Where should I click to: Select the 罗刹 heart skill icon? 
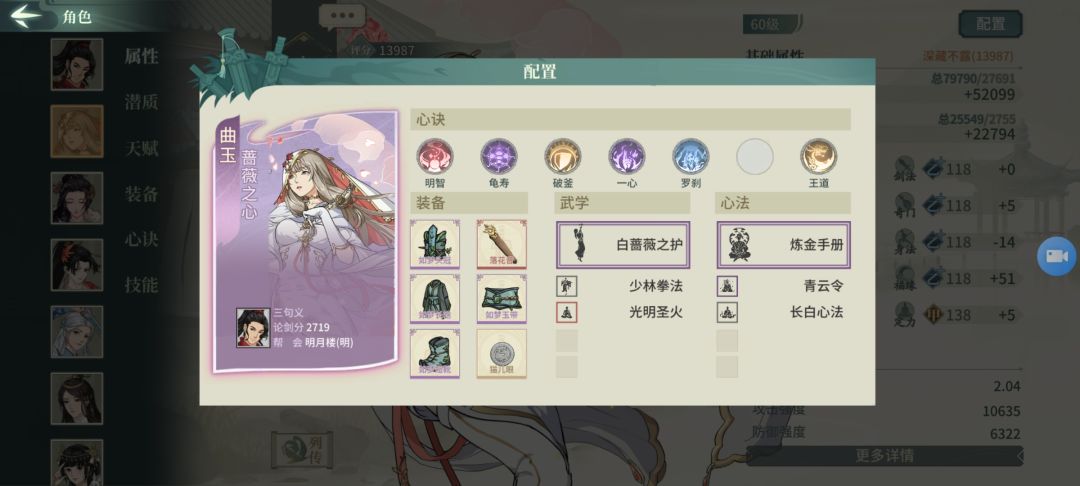click(x=691, y=156)
